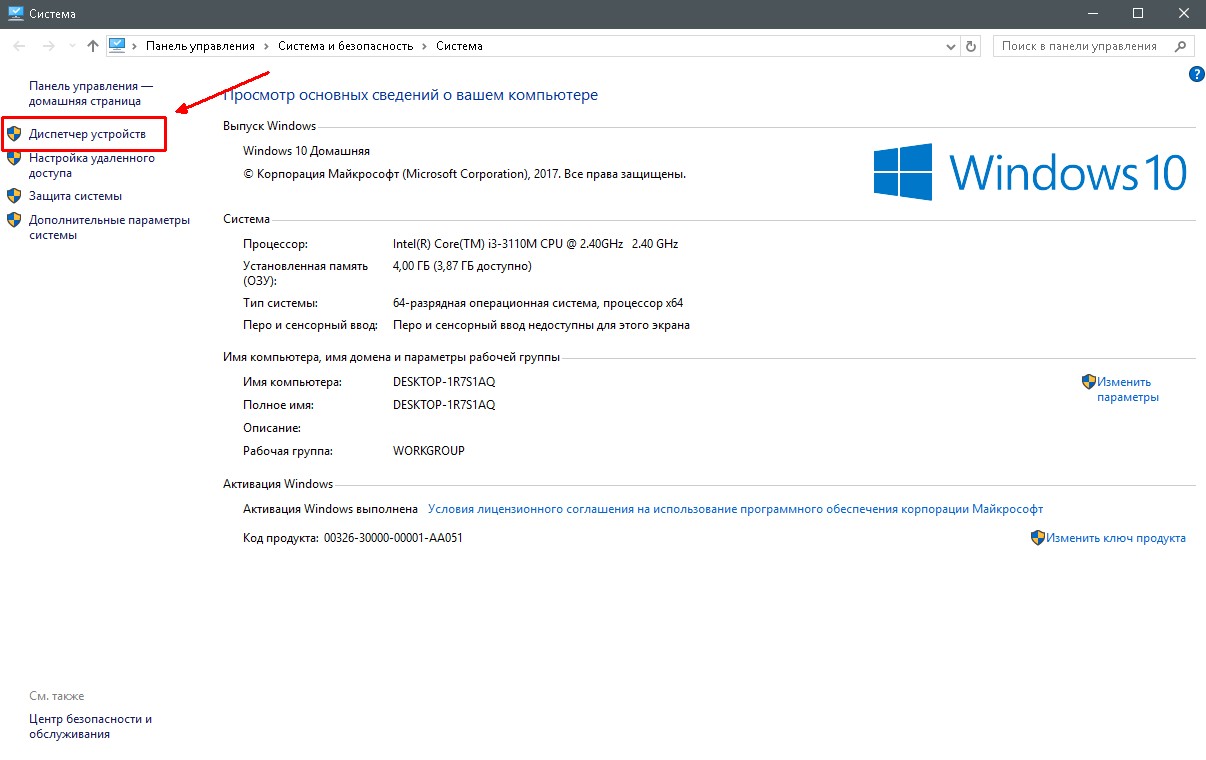Open Дополнительные параметры системы link
Viewport: 1206px width, 760px height.
[x=109, y=227]
